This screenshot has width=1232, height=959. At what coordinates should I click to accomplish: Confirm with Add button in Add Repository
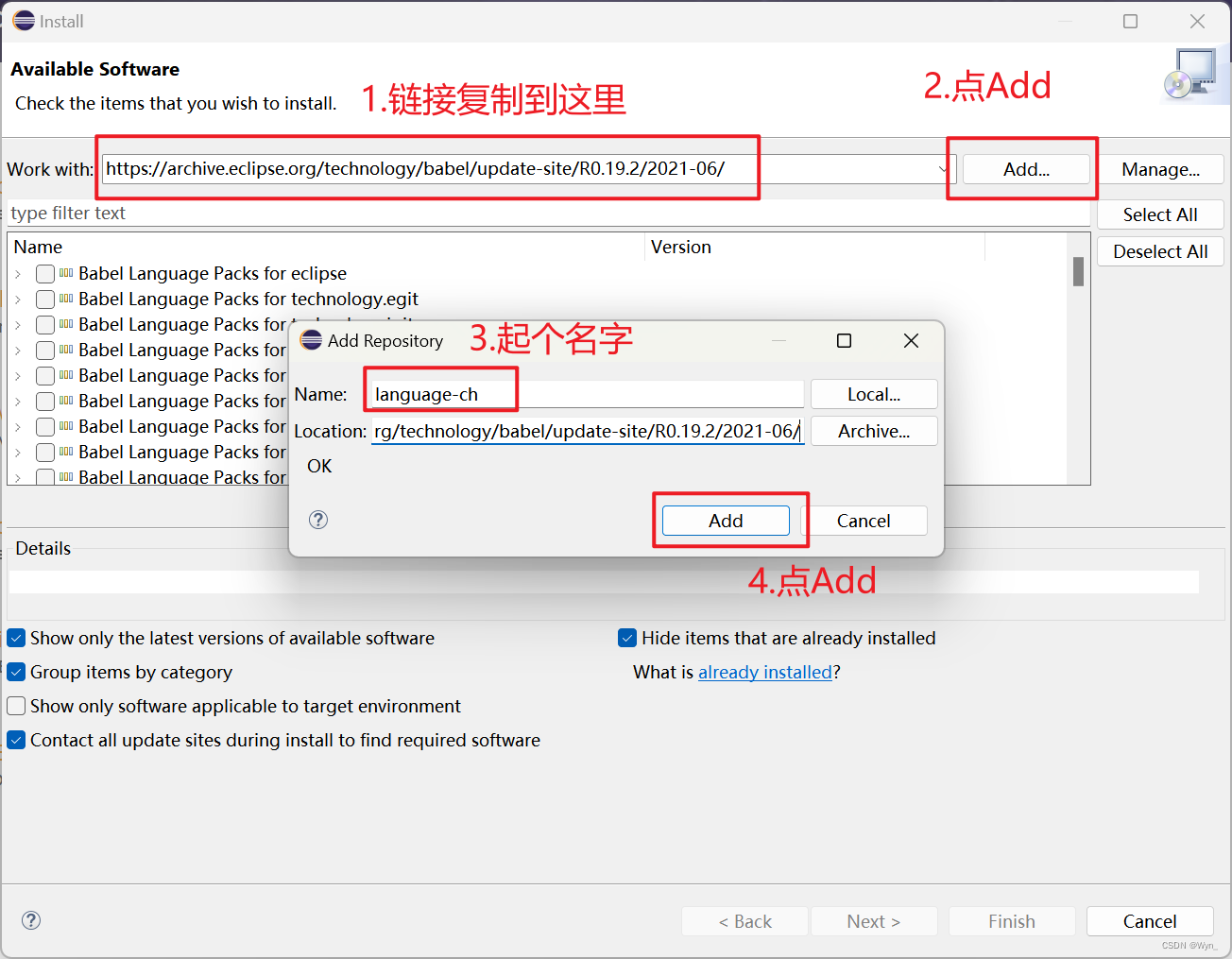pos(726,521)
